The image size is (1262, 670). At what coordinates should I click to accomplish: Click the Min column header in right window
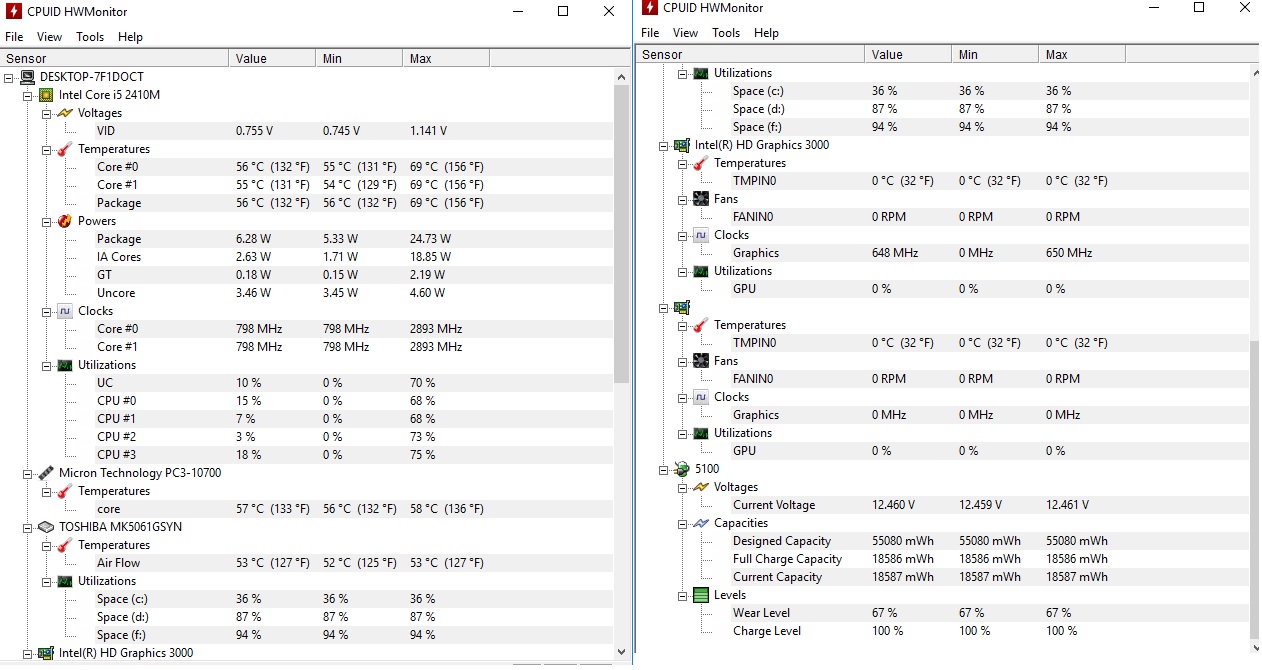pyautogui.click(x=995, y=55)
